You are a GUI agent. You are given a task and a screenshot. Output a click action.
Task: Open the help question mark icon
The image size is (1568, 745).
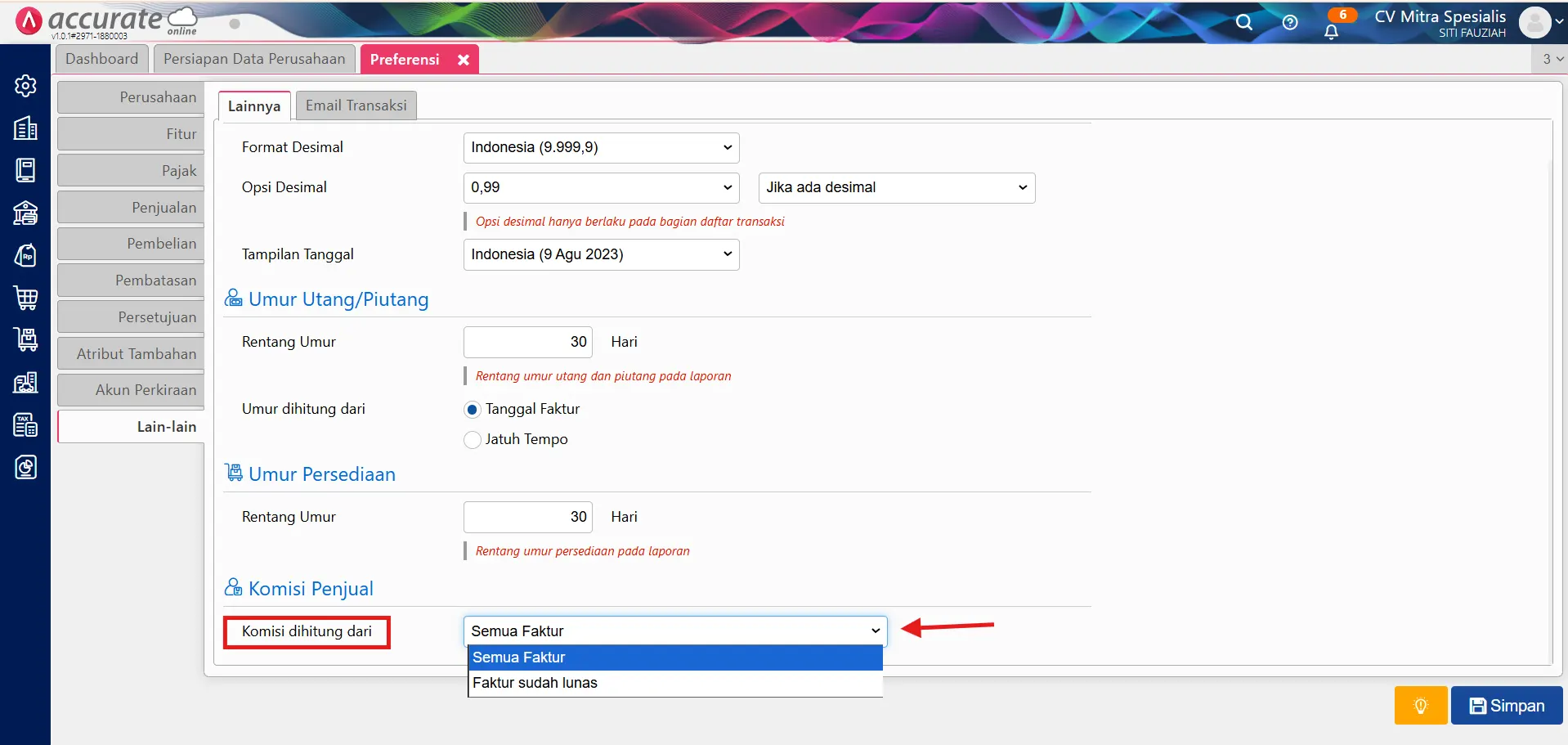pyautogui.click(x=1289, y=22)
